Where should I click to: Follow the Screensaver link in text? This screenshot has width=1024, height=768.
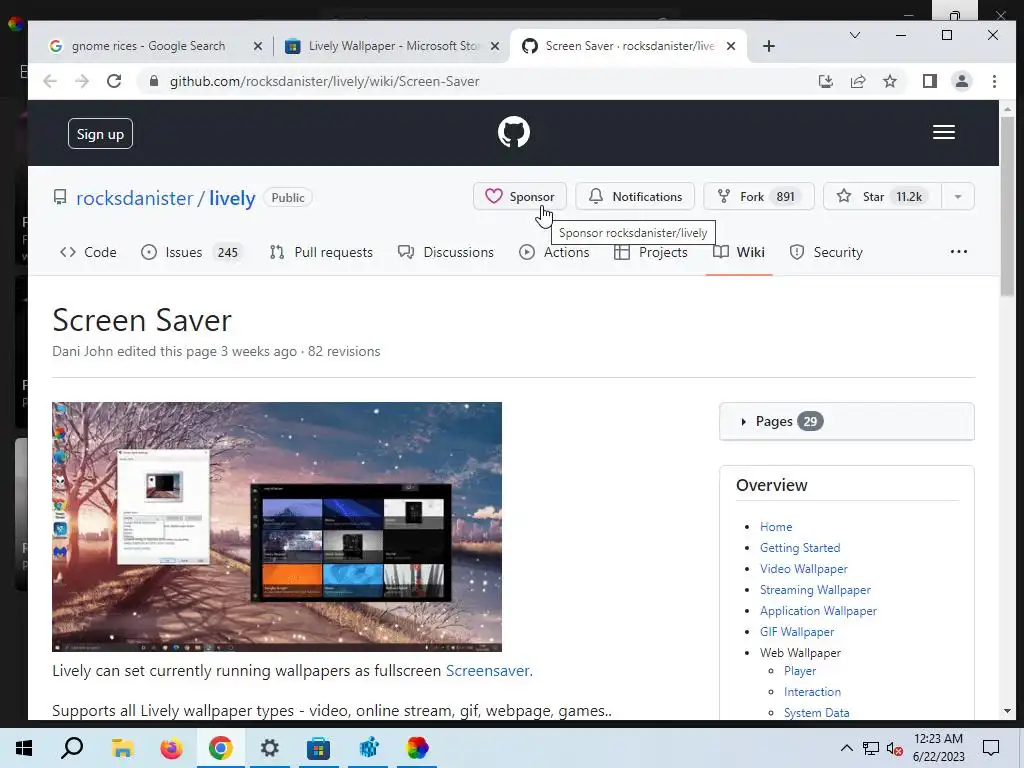pyautogui.click(x=487, y=671)
